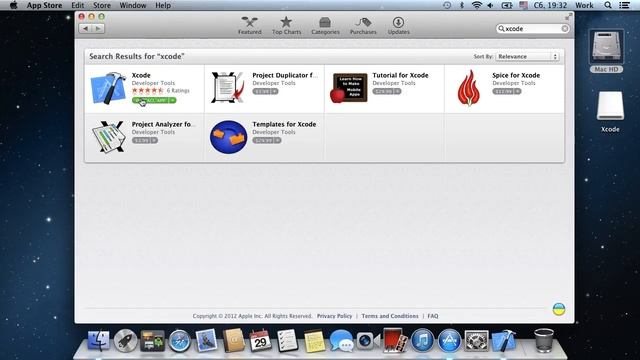
Task: Click the price button for Tutorial for Xcode
Action: click(x=387, y=91)
